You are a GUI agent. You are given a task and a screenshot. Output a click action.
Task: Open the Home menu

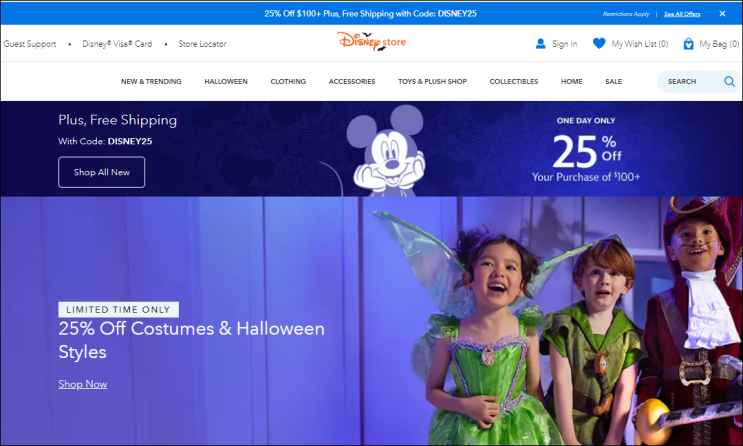pos(571,82)
